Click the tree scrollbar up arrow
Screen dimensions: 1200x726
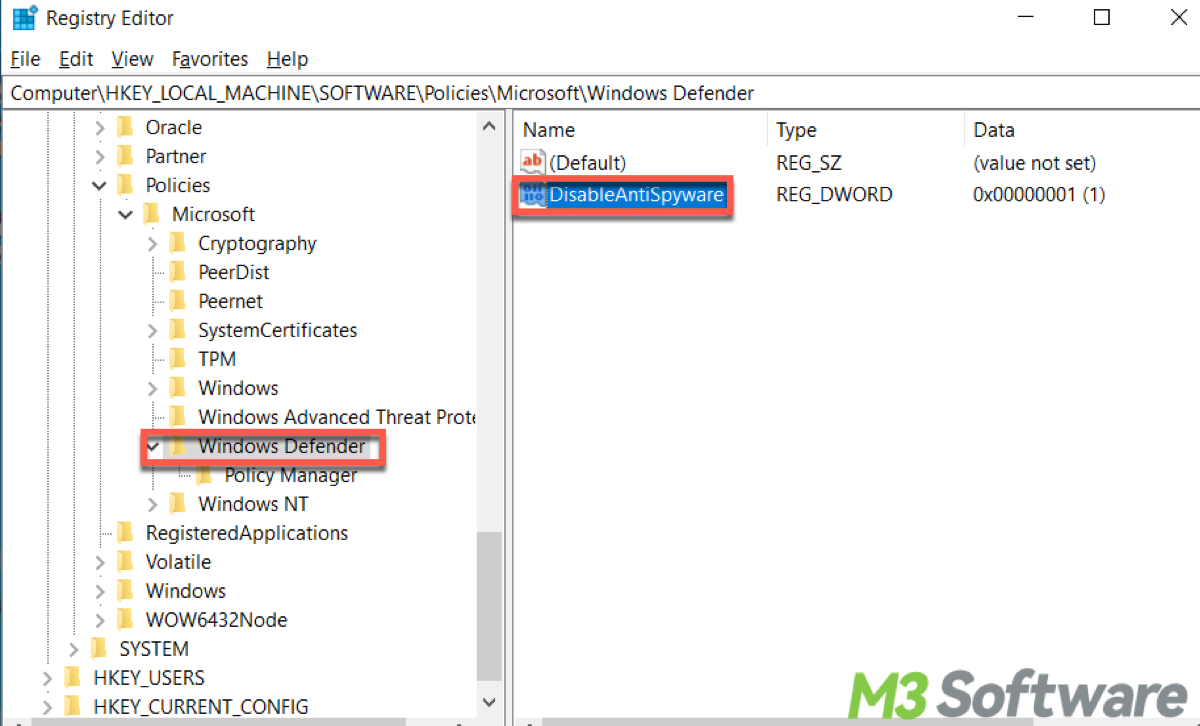[x=489, y=127]
